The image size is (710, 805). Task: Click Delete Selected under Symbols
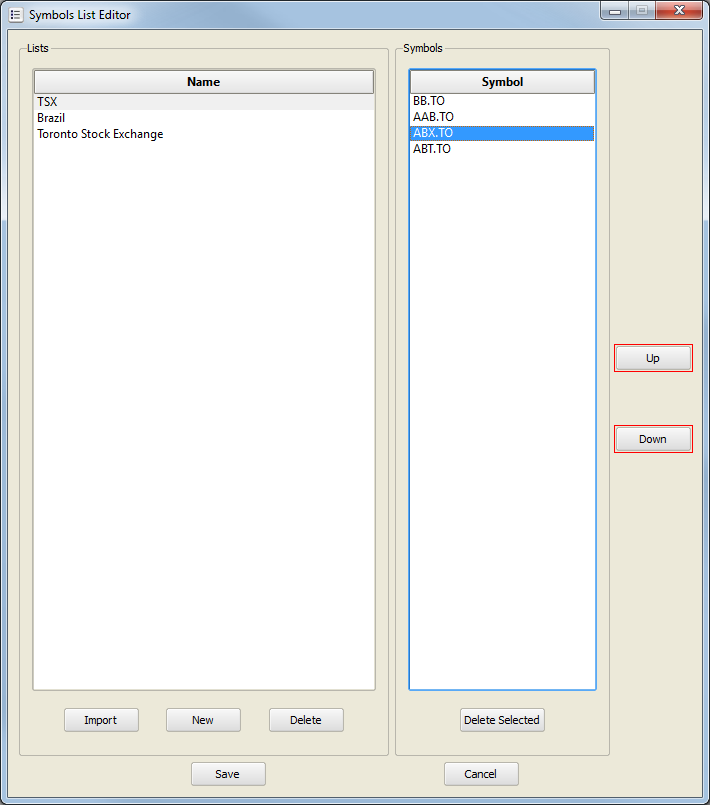click(502, 720)
